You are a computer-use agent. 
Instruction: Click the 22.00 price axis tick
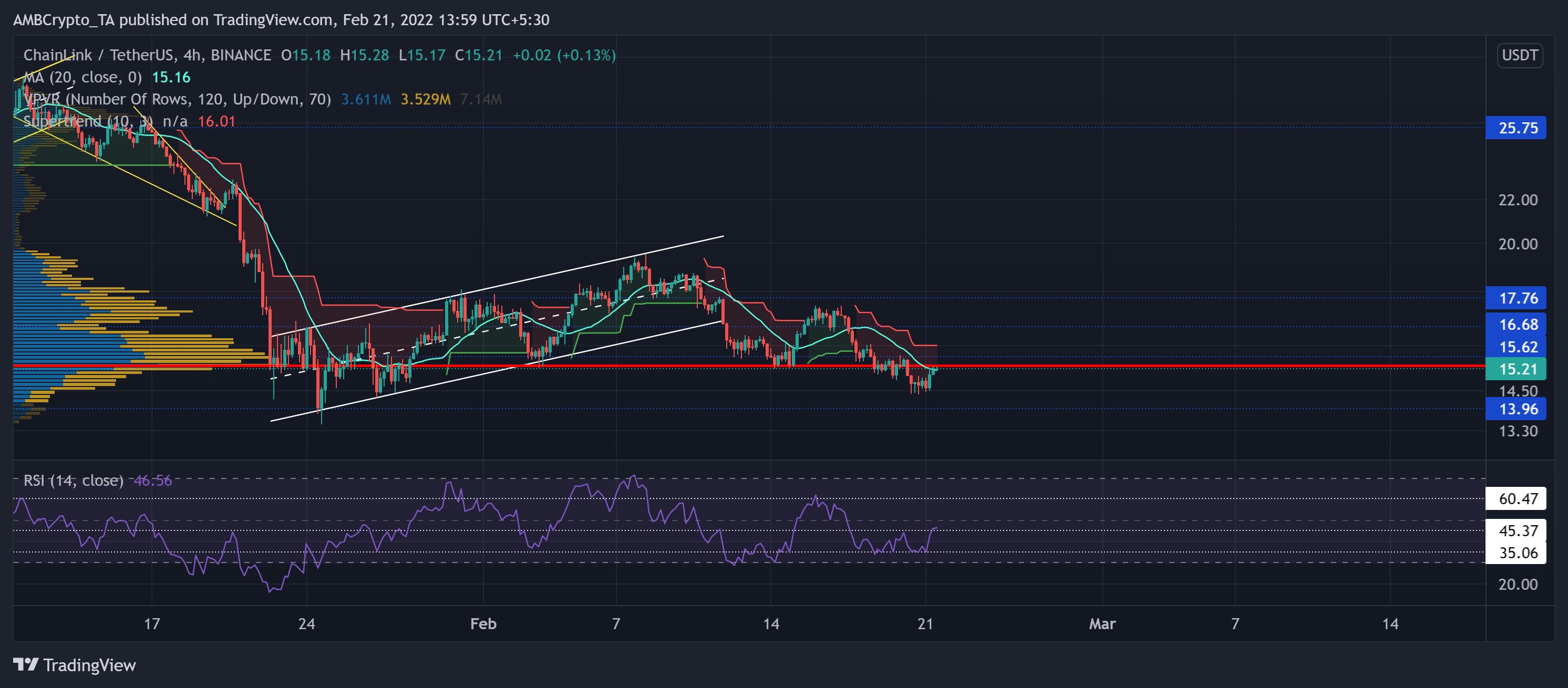click(x=1518, y=200)
